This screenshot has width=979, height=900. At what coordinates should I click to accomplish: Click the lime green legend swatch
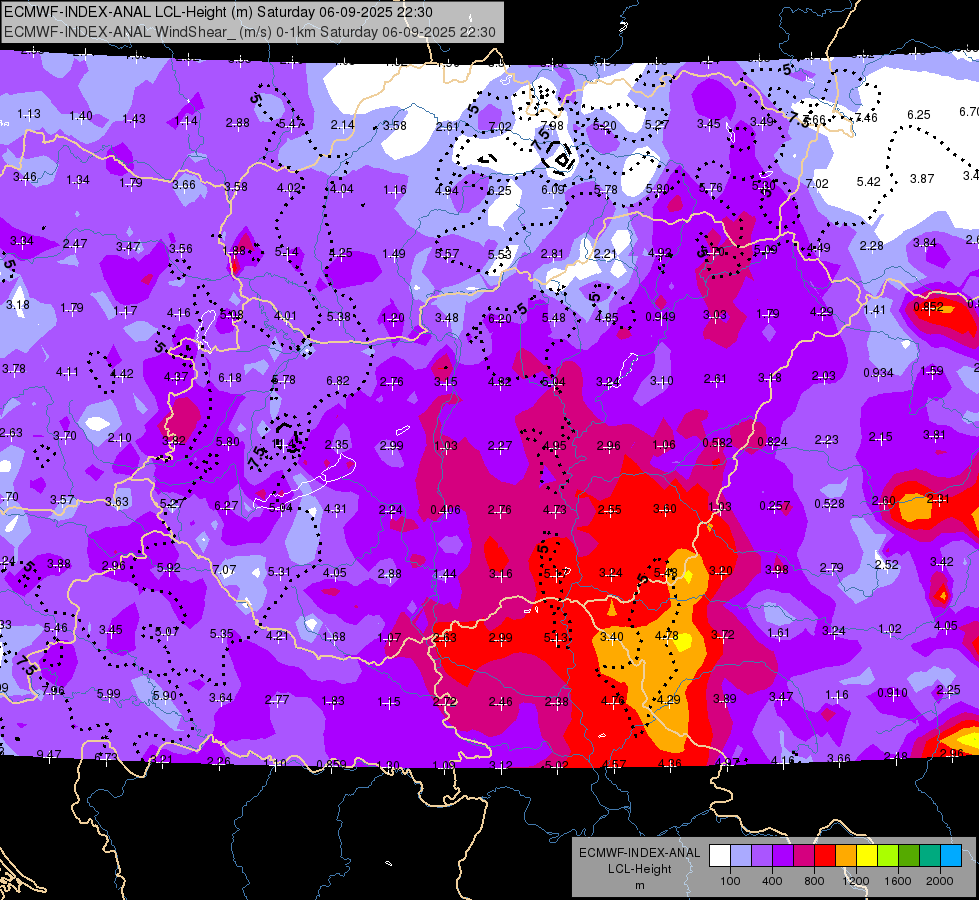888,856
